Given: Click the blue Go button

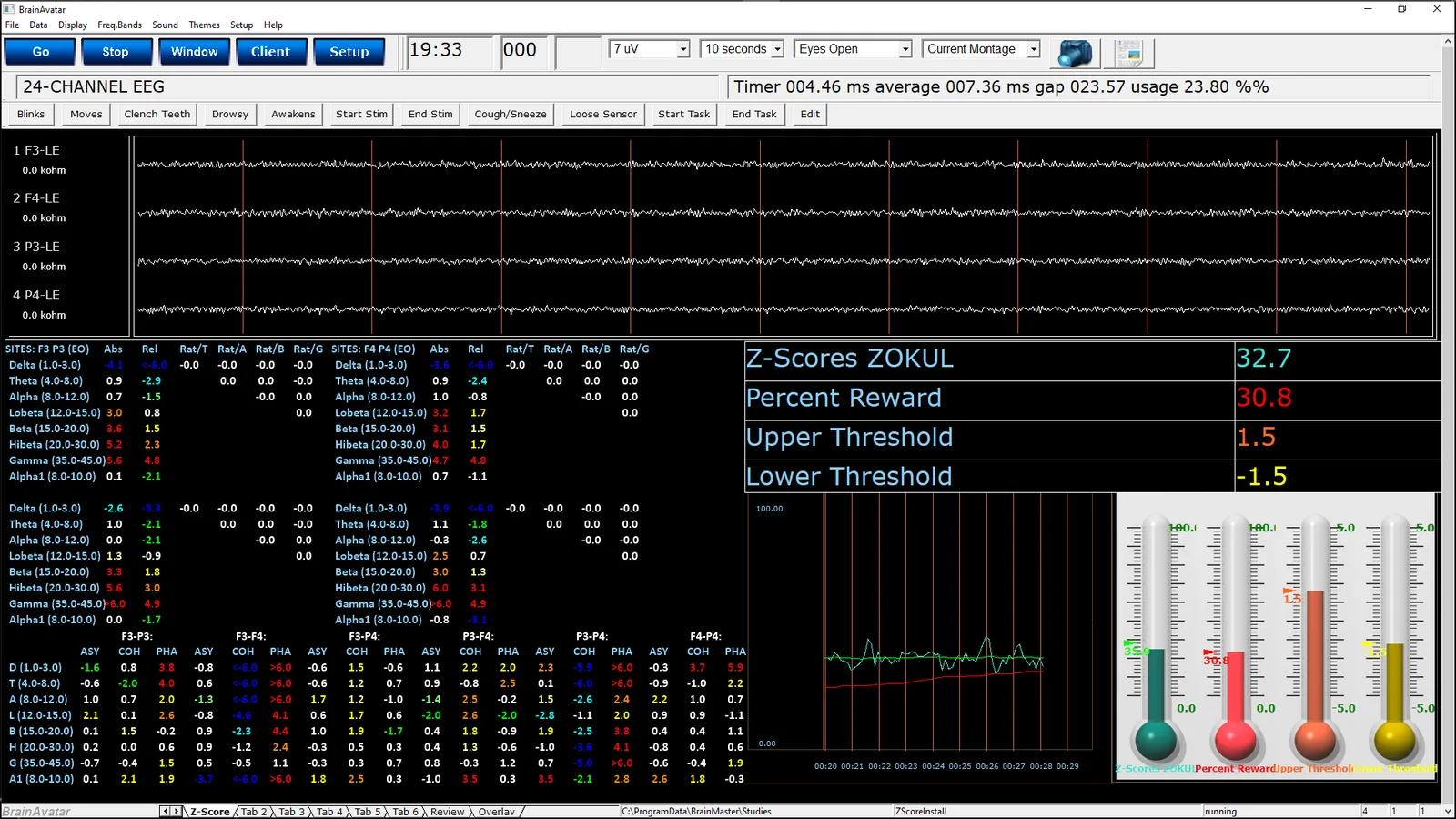Looking at the screenshot, I should pyautogui.click(x=41, y=52).
